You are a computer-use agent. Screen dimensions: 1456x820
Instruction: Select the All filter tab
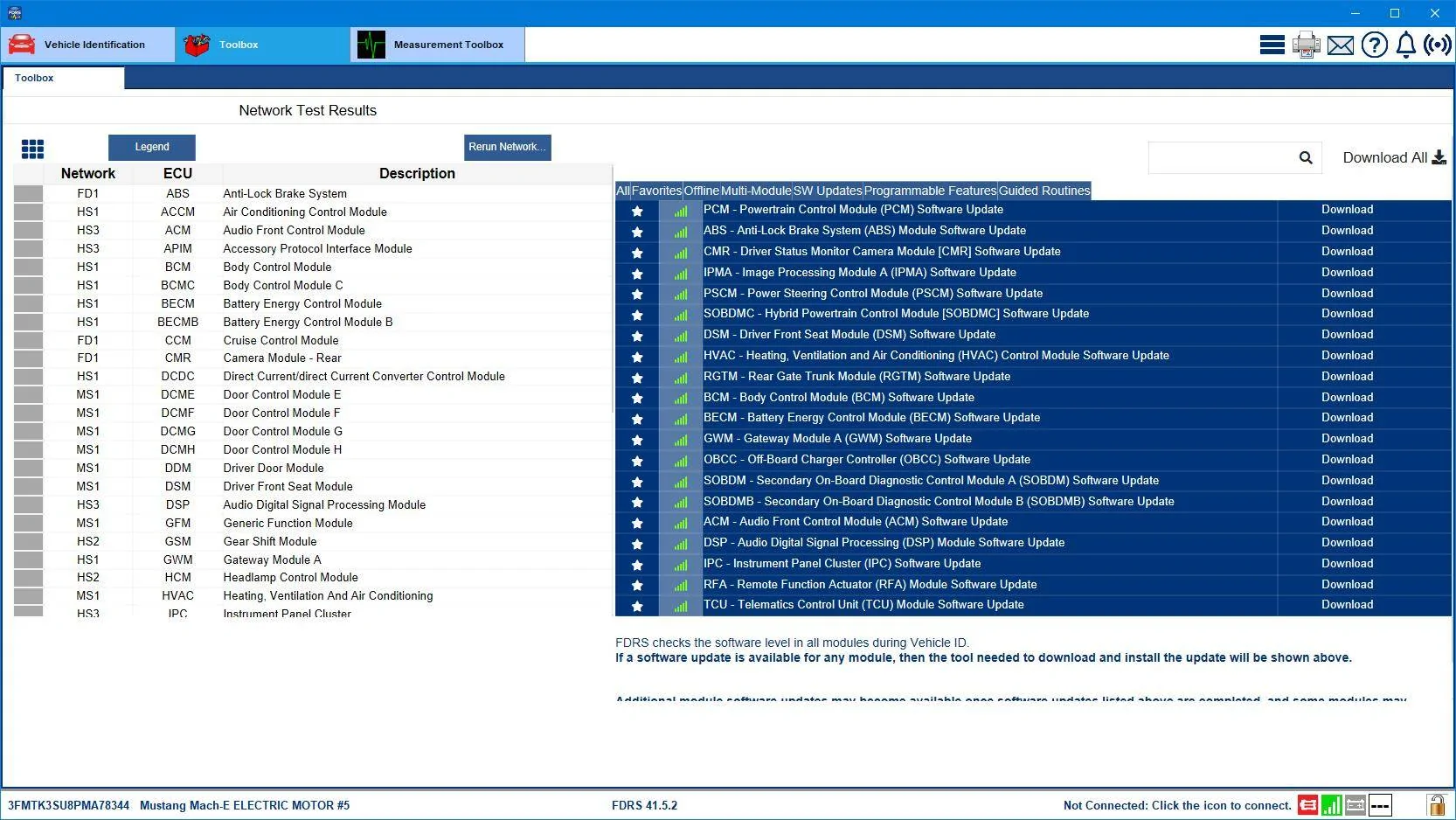[x=622, y=191]
